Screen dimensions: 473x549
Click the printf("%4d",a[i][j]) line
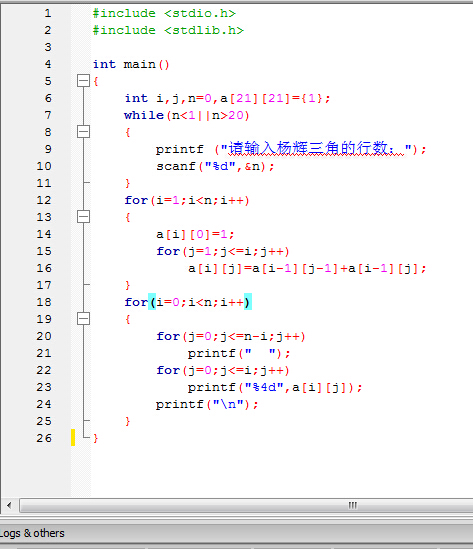(275, 388)
